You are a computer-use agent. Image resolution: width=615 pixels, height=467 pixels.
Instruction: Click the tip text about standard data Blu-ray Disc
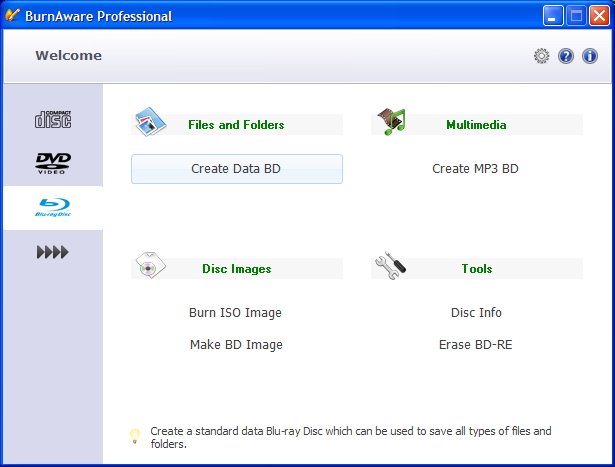351,437
